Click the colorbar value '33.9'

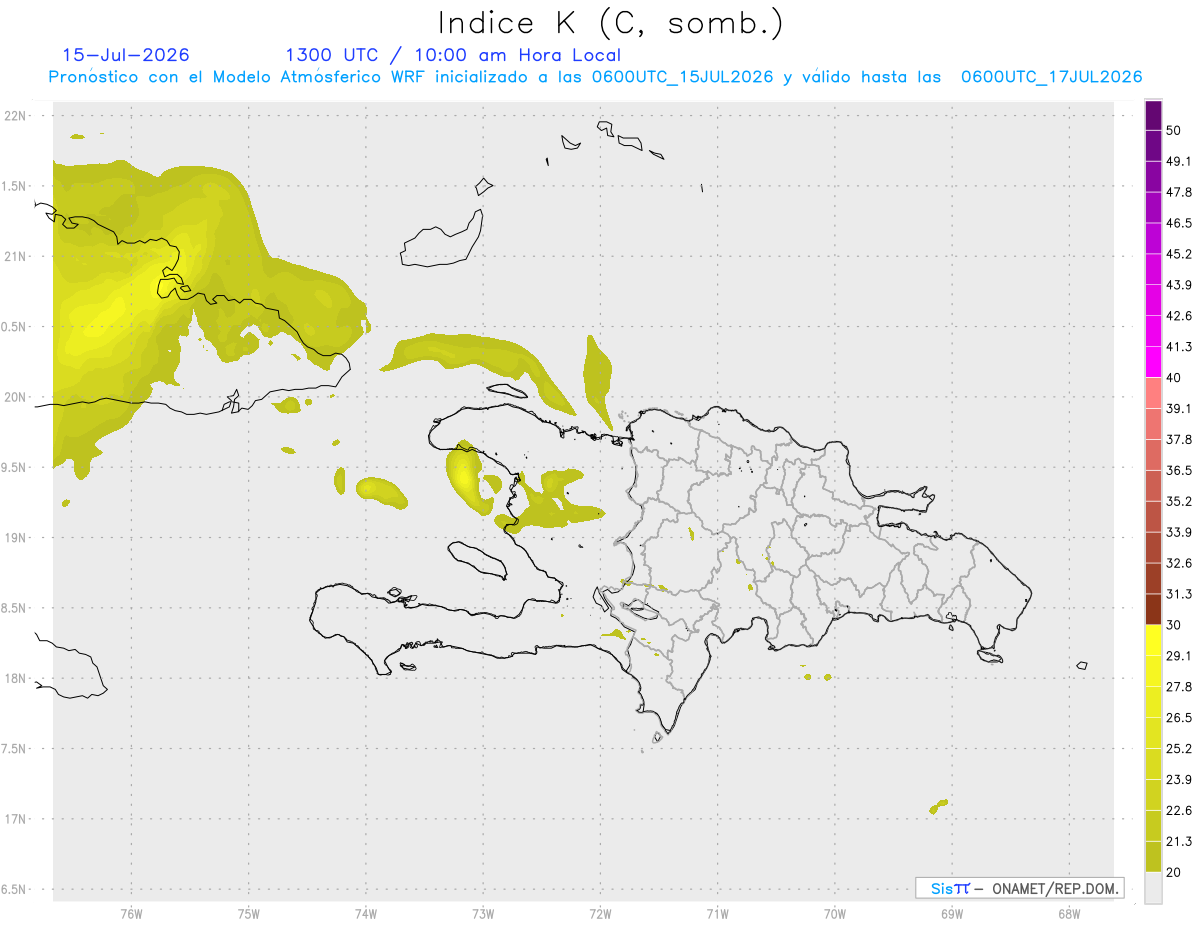[1179, 532]
